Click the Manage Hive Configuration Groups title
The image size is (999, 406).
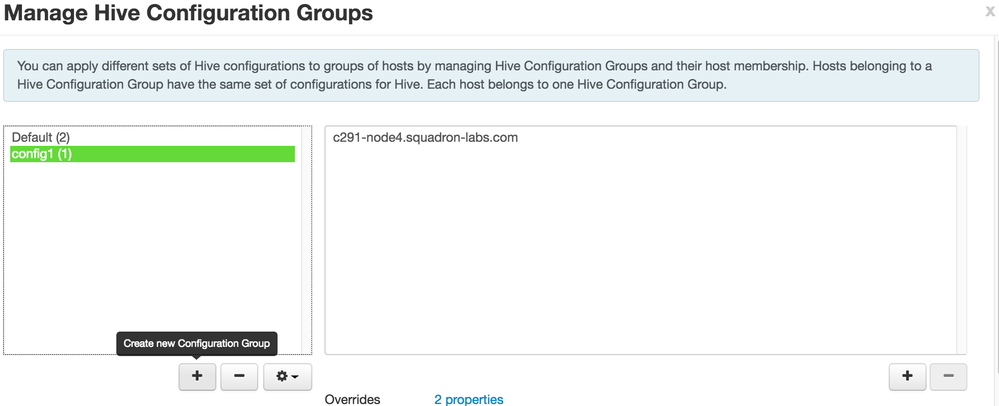(x=189, y=14)
